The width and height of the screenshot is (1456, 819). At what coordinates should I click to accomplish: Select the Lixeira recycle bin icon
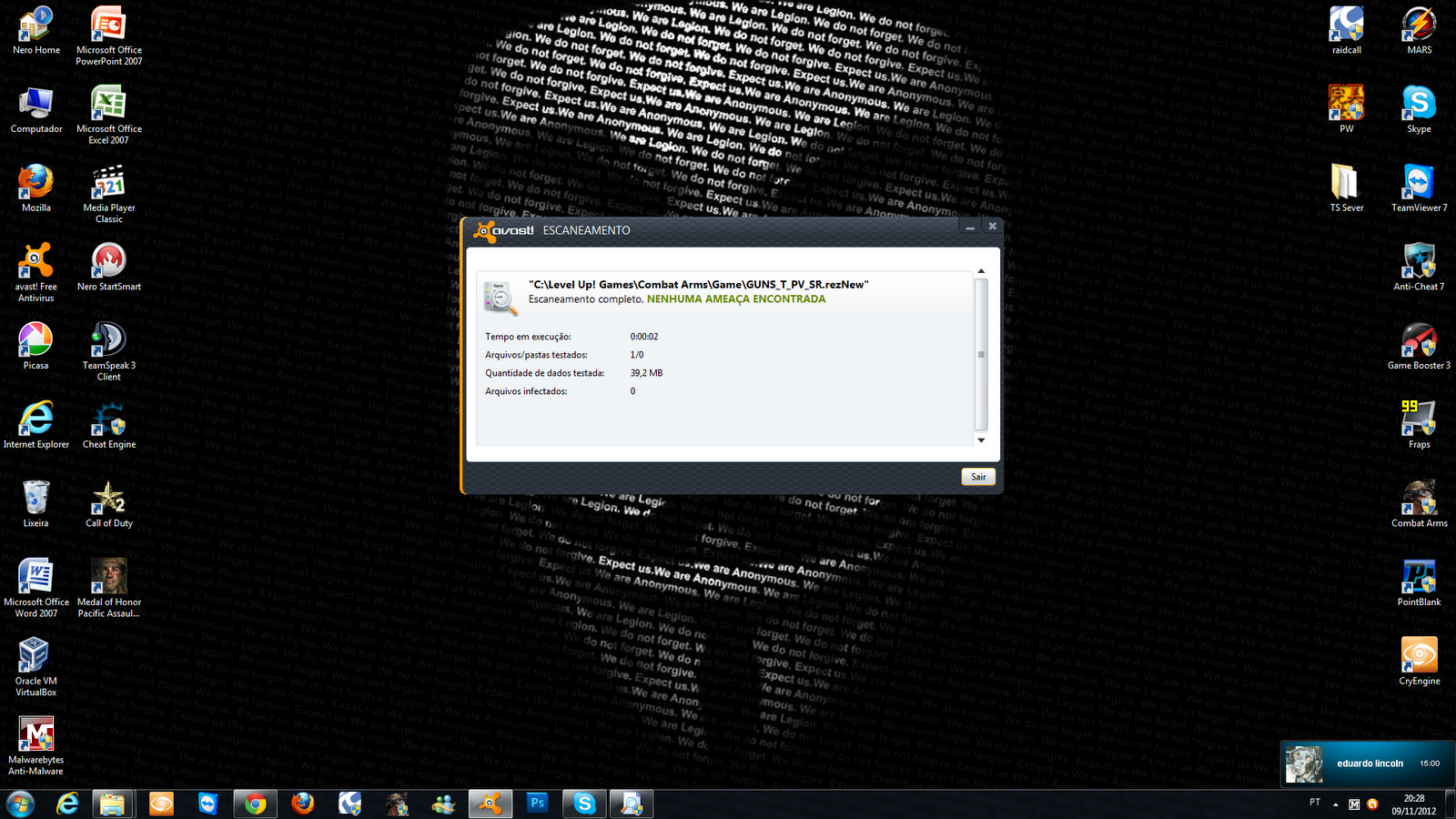pos(36,503)
